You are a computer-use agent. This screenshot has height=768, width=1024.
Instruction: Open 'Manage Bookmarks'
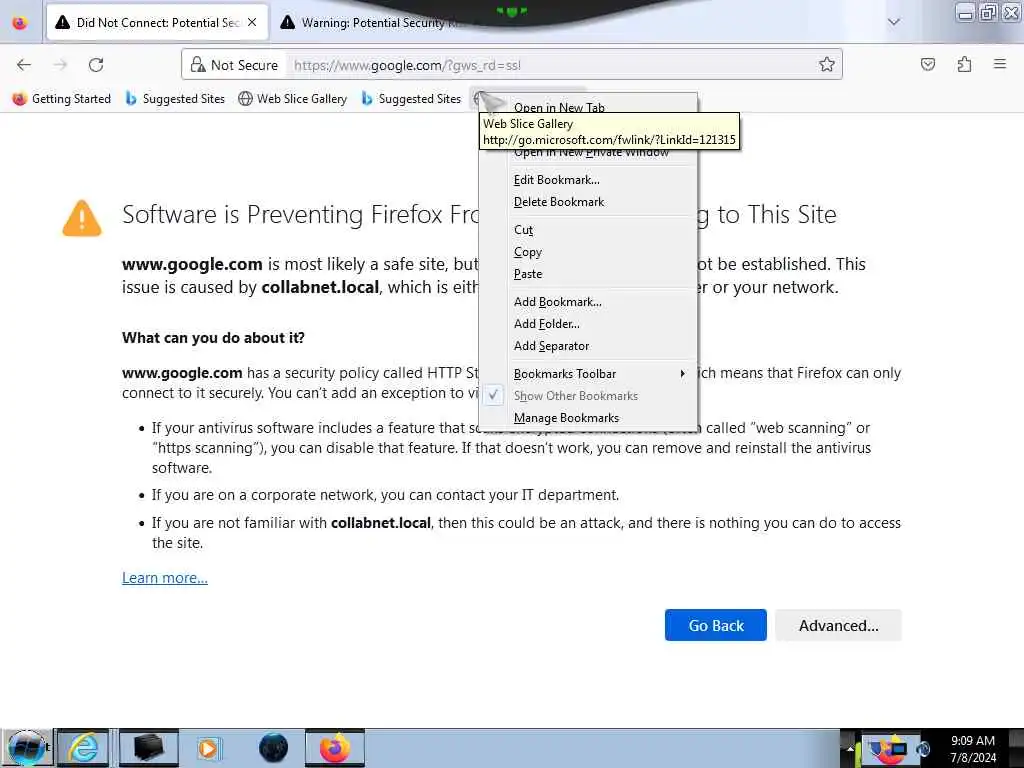tap(566, 418)
